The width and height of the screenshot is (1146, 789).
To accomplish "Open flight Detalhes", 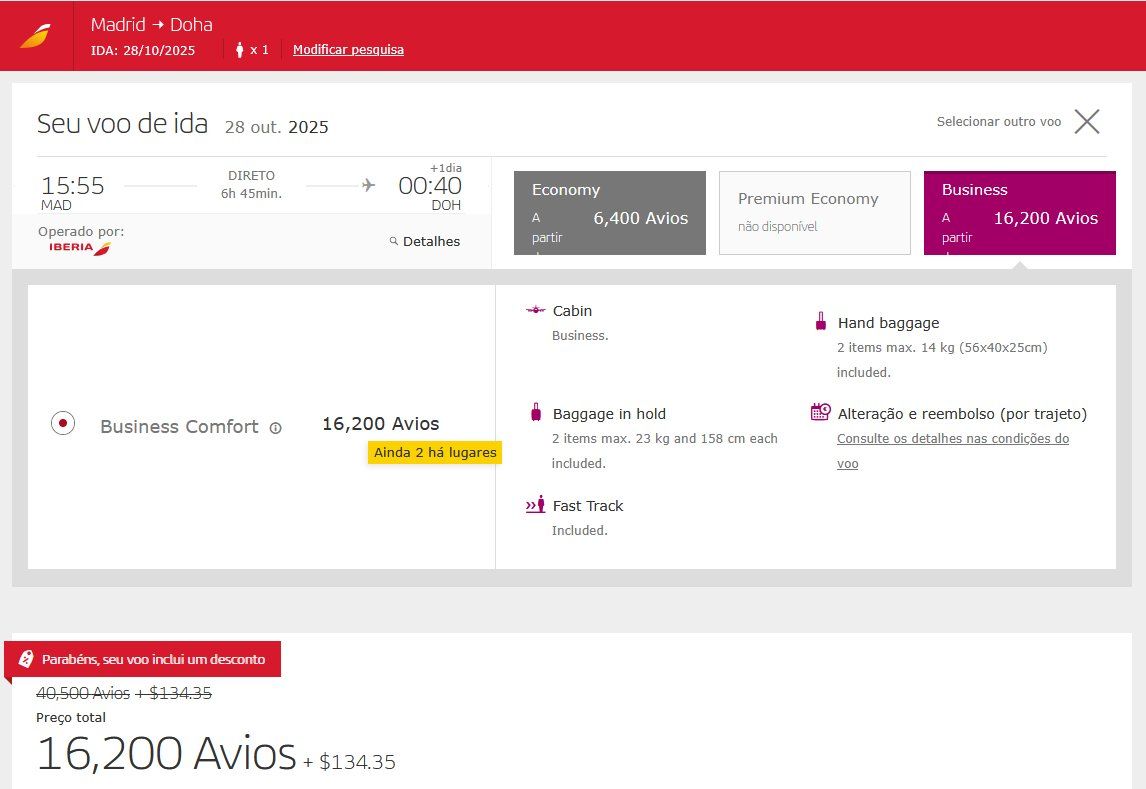I will 431,241.
